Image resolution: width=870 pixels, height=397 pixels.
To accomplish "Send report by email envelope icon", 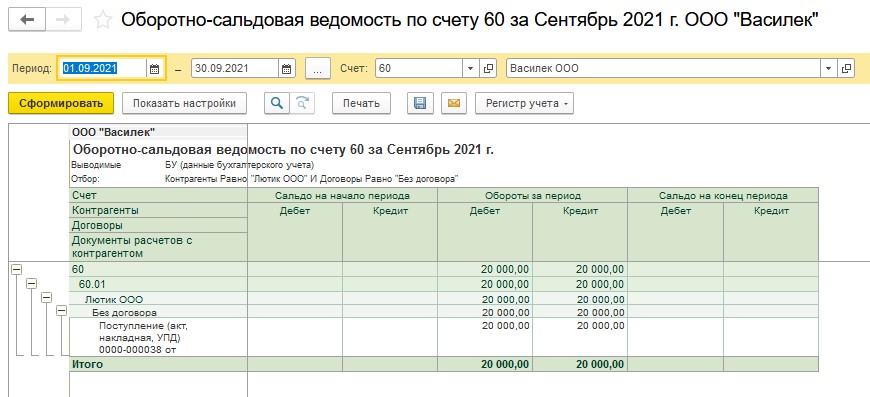I will click(x=454, y=103).
